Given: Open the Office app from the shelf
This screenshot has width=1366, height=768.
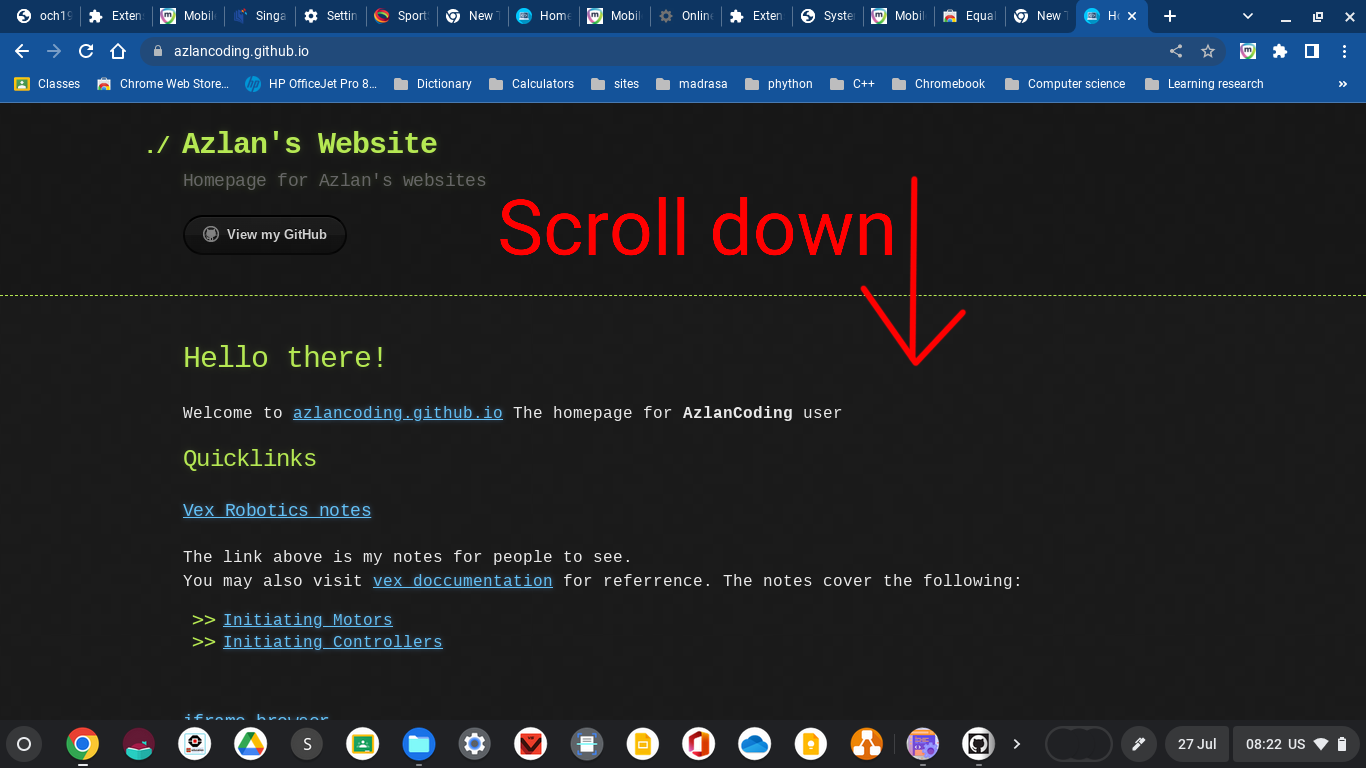Looking at the screenshot, I should [698, 744].
